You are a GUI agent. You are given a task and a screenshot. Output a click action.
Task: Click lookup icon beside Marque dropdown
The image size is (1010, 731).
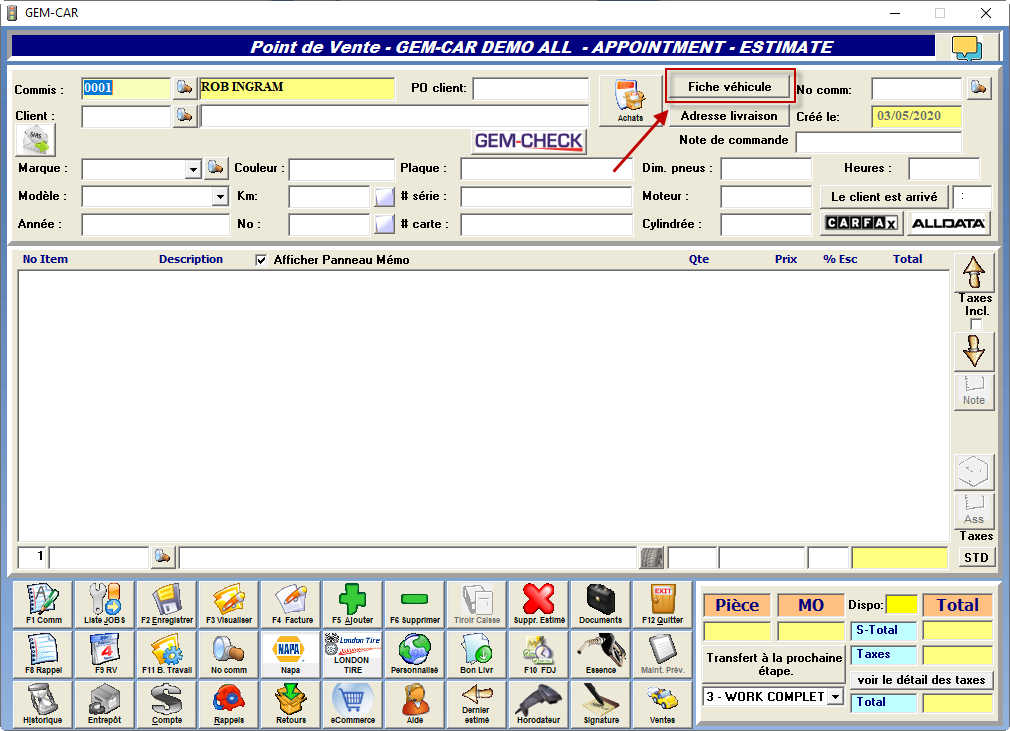pyautogui.click(x=215, y=168)
